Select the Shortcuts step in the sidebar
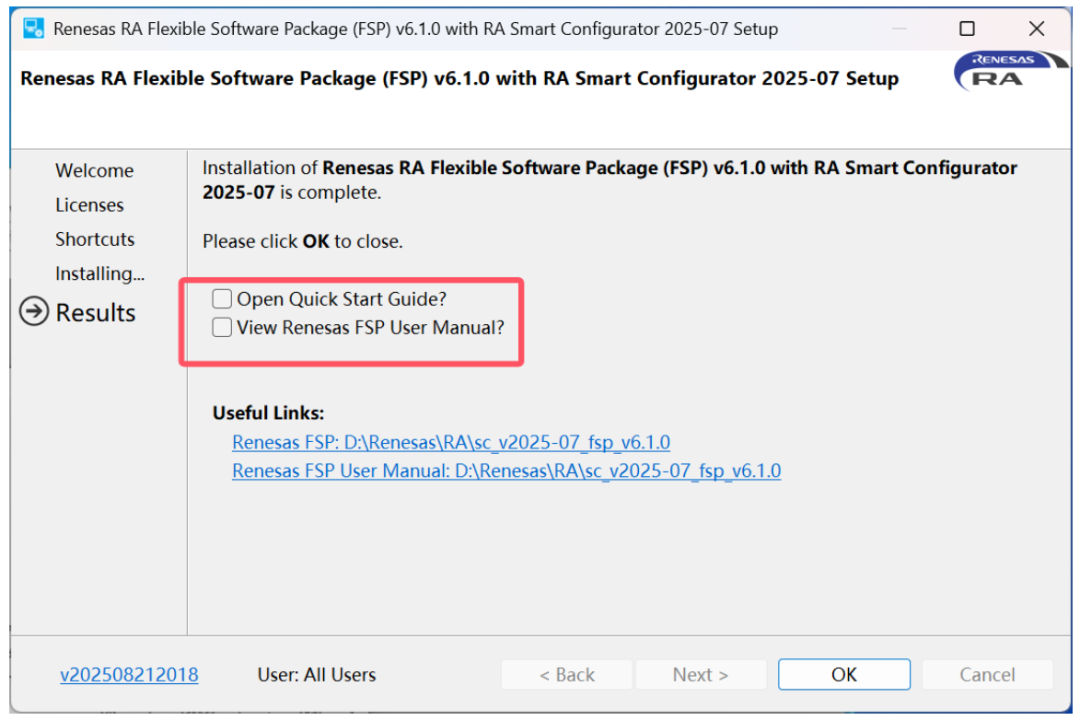 pos(94,239)
